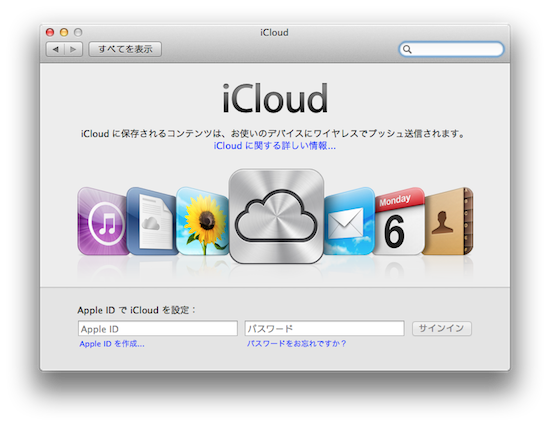
Task: Click the sunflower Photo Stream icon
Action: point(203,221)
